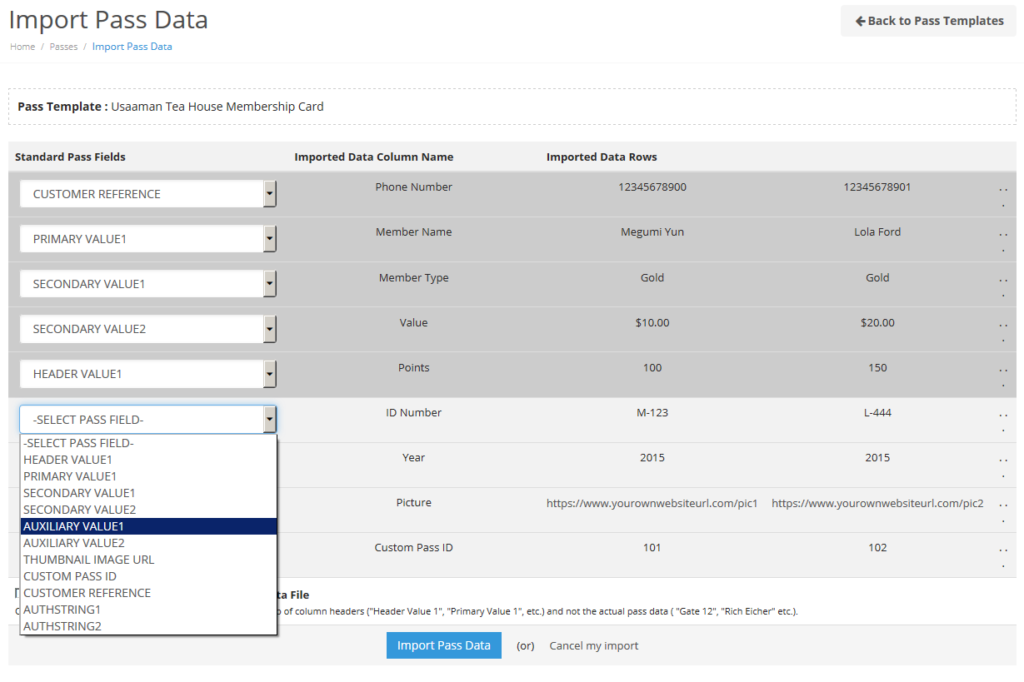Click the Standard Pass Fields header

tap(70, 157)
